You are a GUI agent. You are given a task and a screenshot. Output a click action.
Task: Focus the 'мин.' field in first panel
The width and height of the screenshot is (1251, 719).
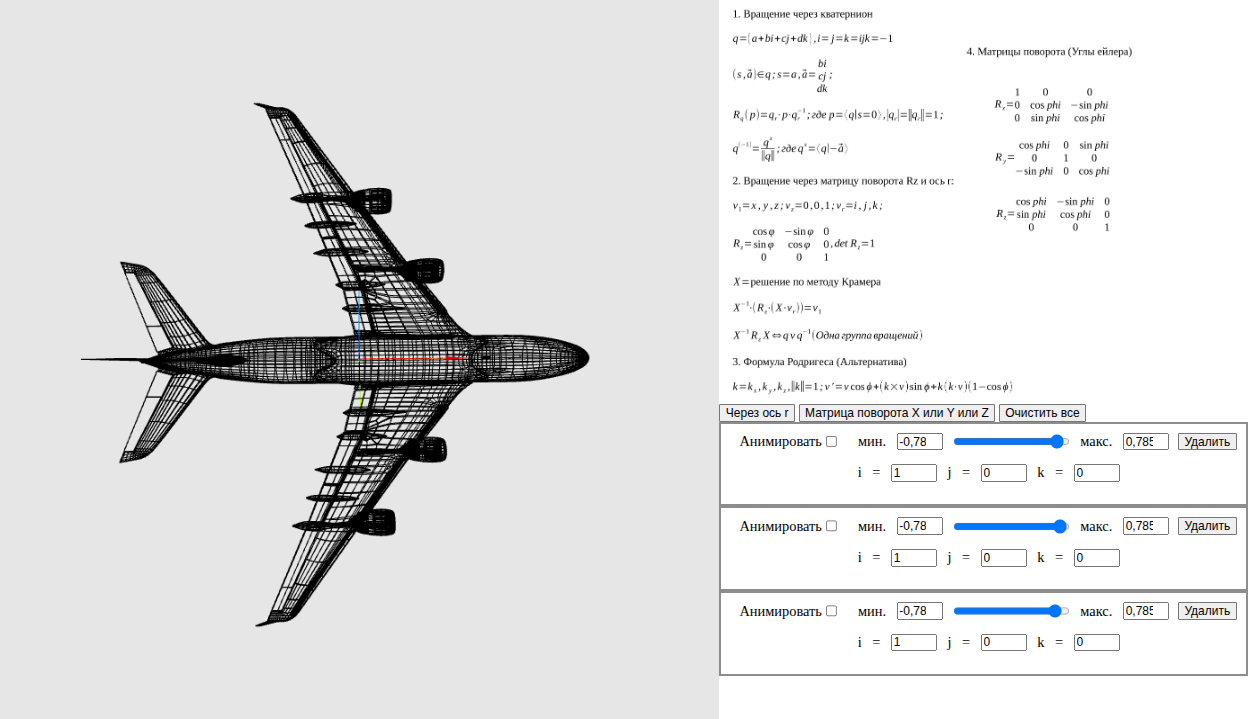tap(920, 441)
